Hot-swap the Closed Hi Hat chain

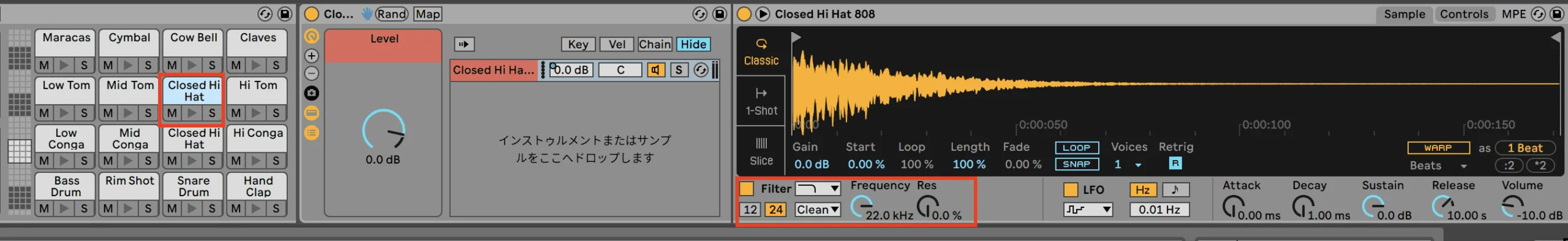click(x=701, y=70)
